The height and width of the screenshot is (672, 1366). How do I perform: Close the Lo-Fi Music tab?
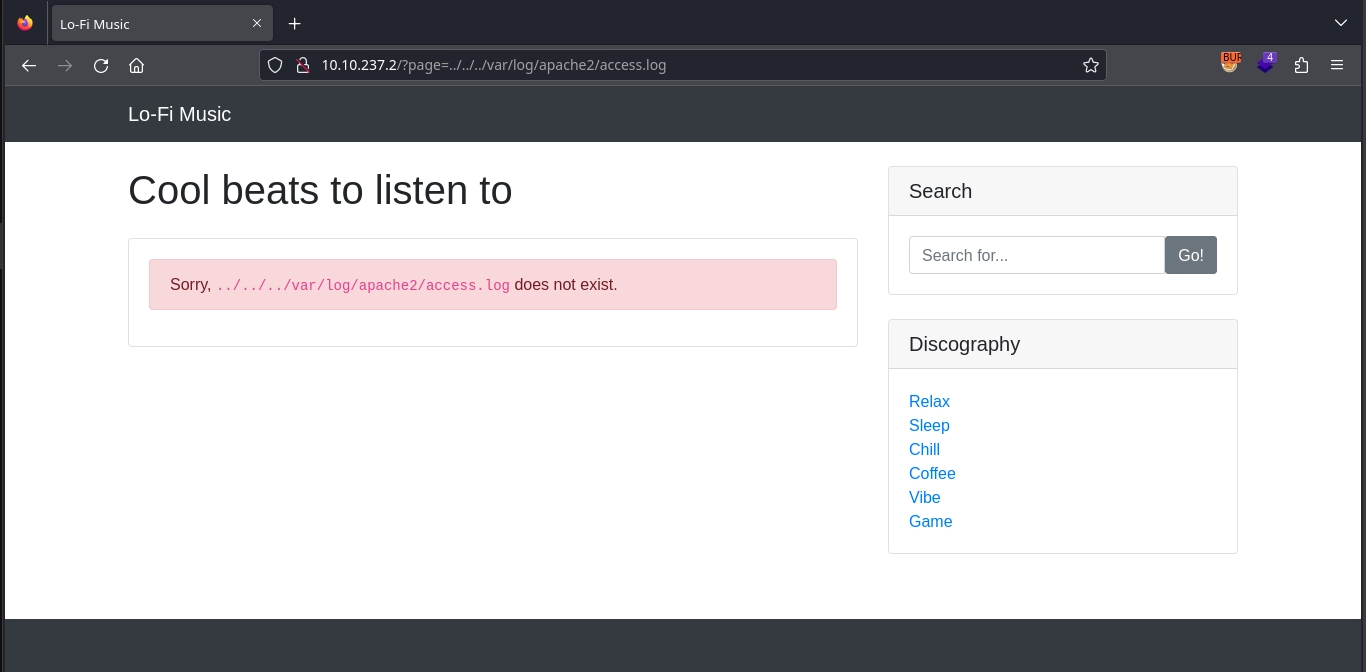[257, 24]
